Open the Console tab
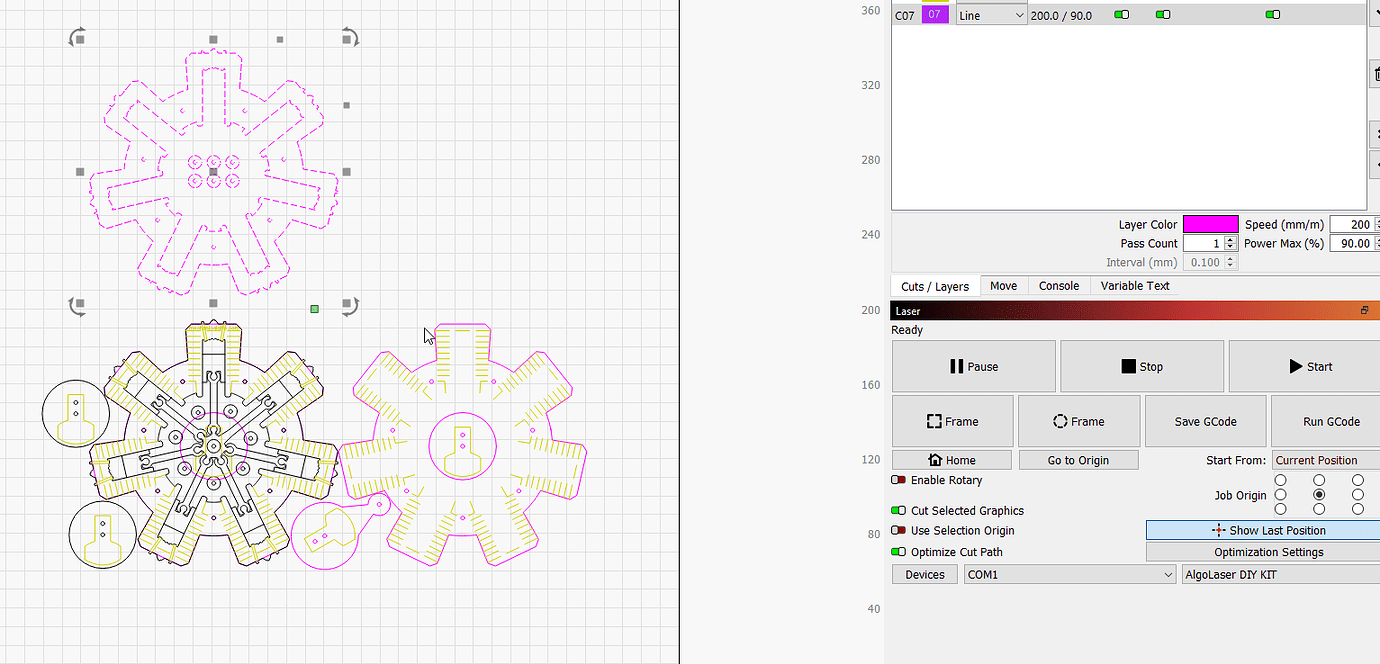Screen dimensions: 1380x664 (x=1058, y=286)
